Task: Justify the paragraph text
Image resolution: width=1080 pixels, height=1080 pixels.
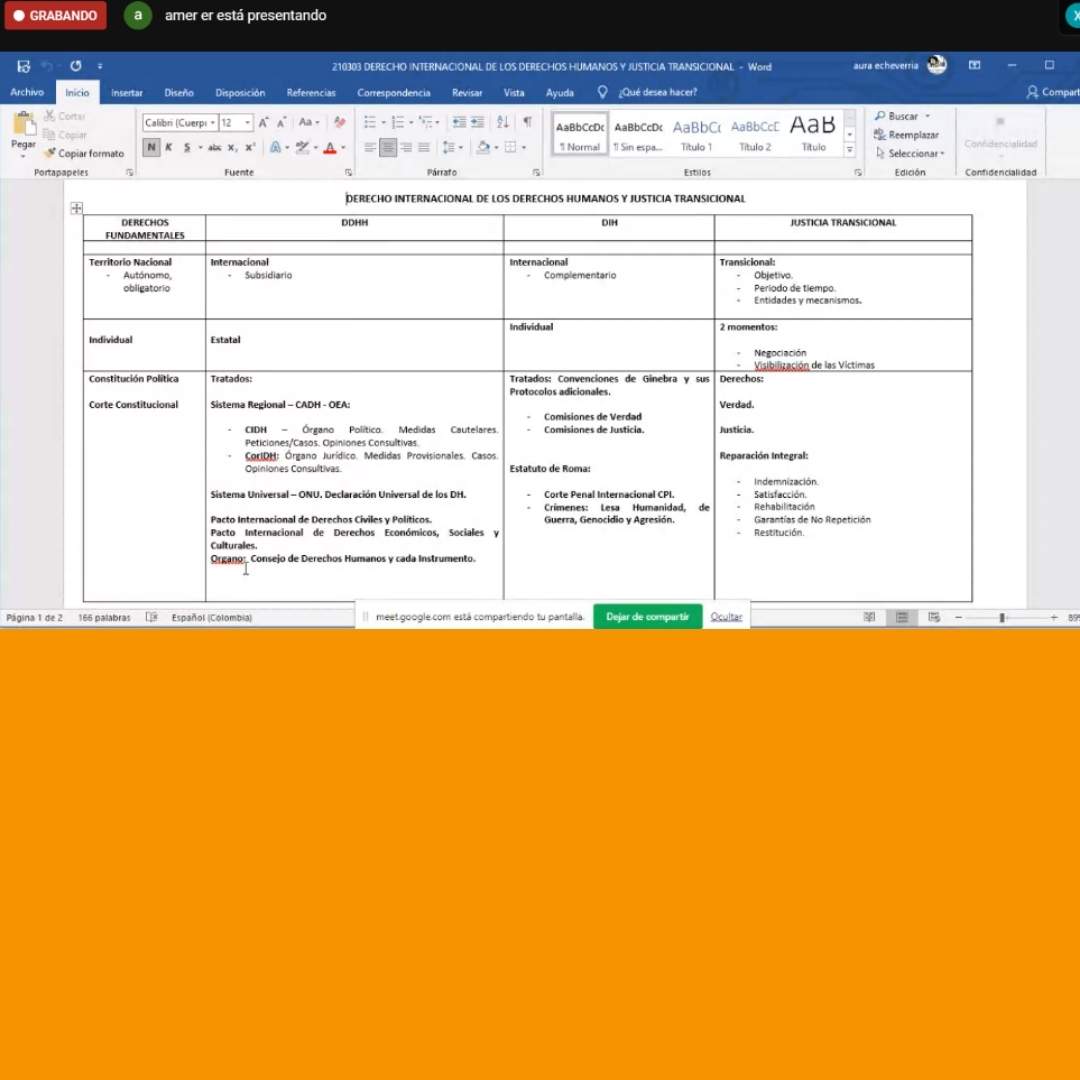Action: point(424,147)
